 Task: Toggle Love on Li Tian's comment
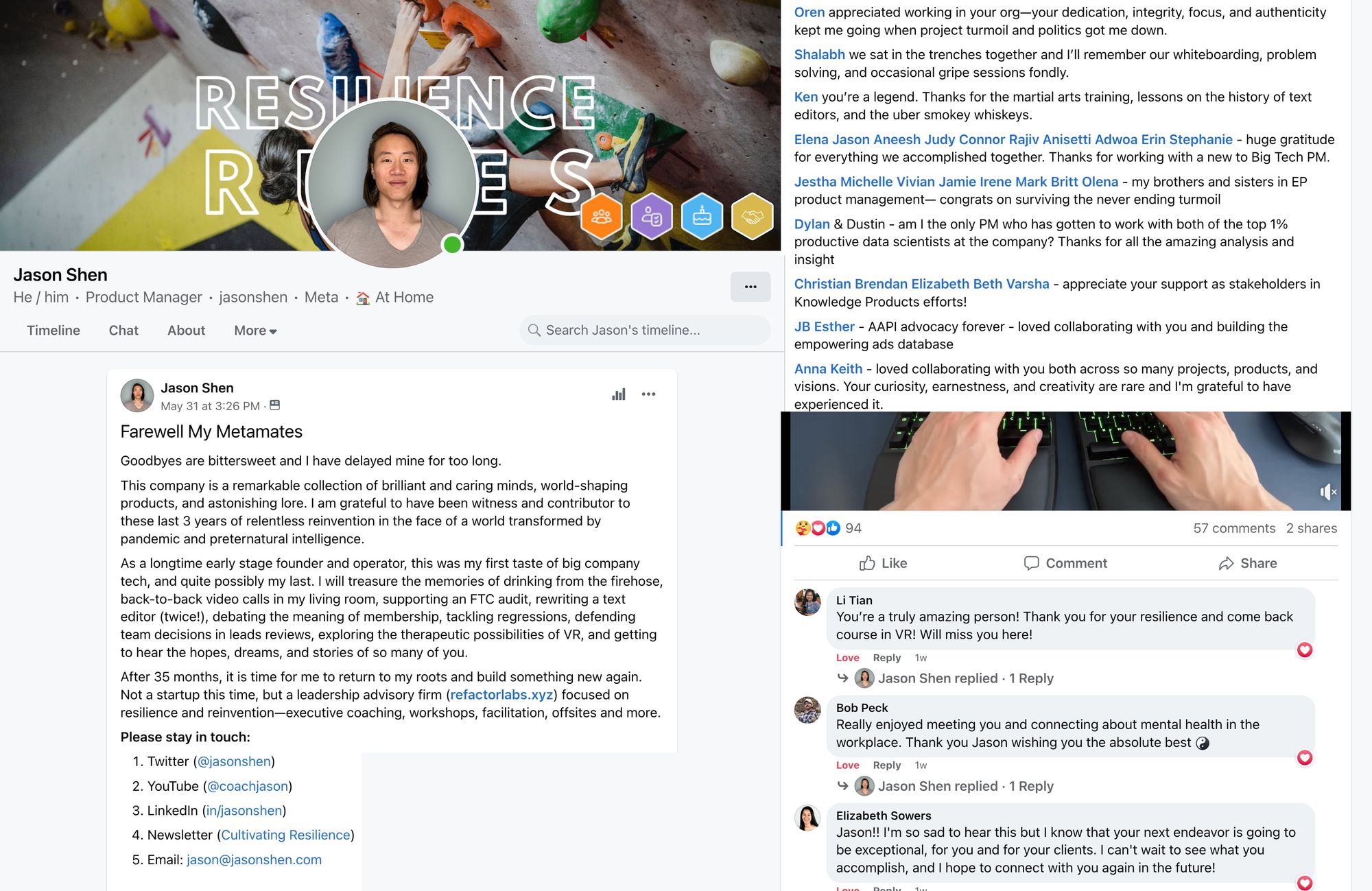point(847,658)
